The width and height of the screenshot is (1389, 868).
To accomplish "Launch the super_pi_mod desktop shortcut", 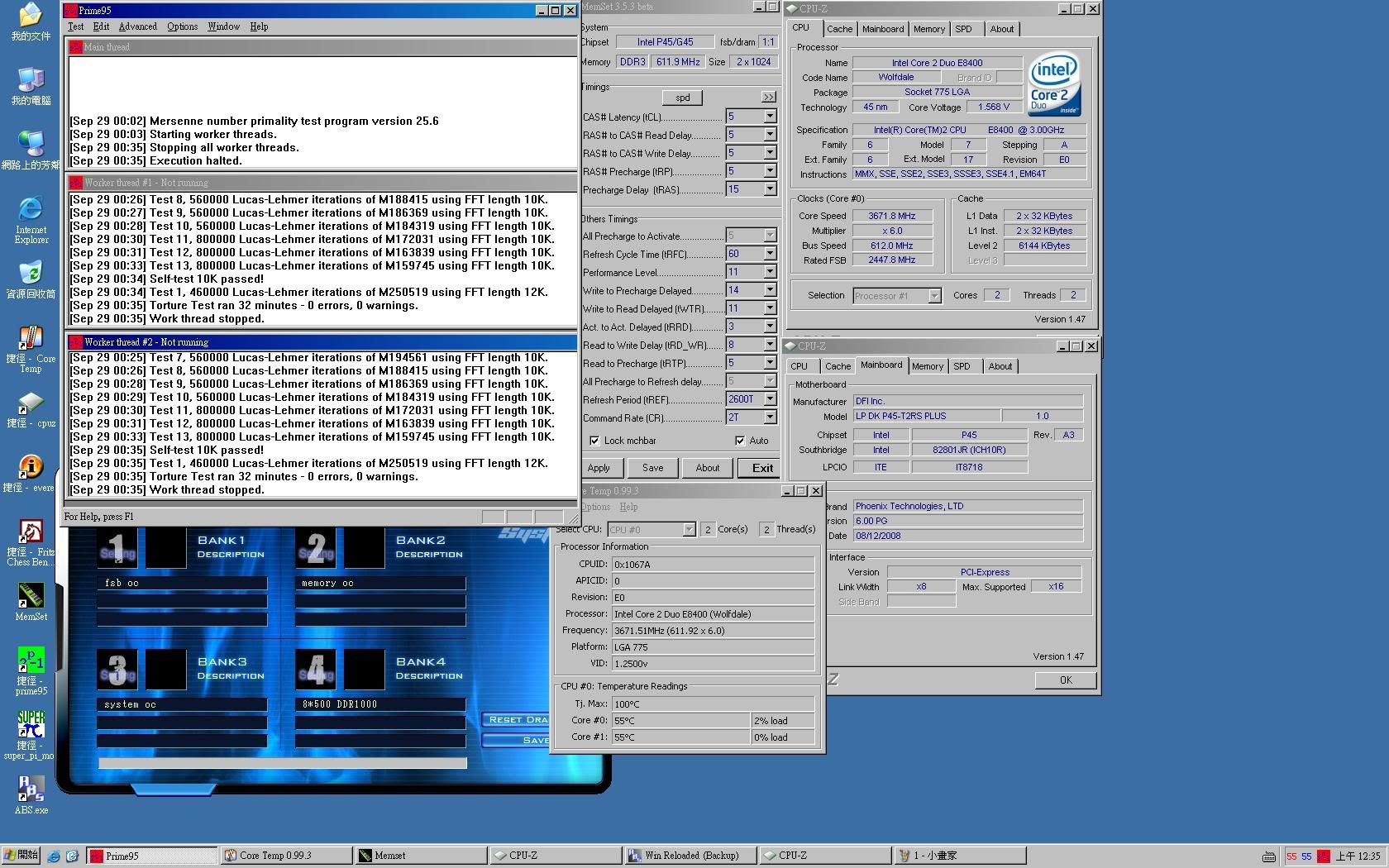I will coord(31,736).
